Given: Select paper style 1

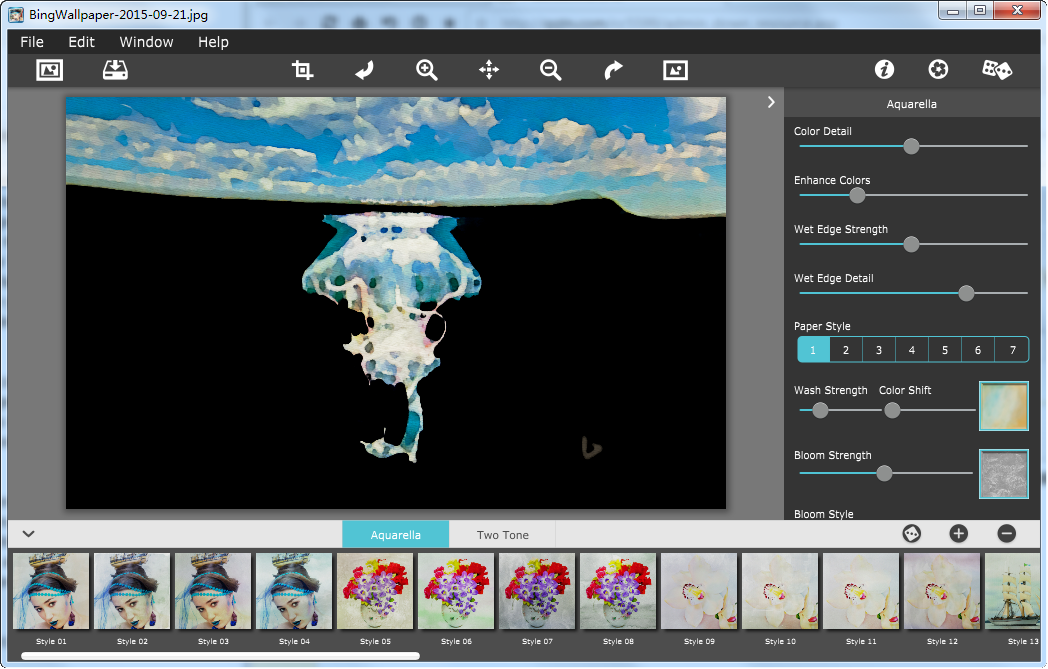Looking at the screenshot, I should (813, 350).
